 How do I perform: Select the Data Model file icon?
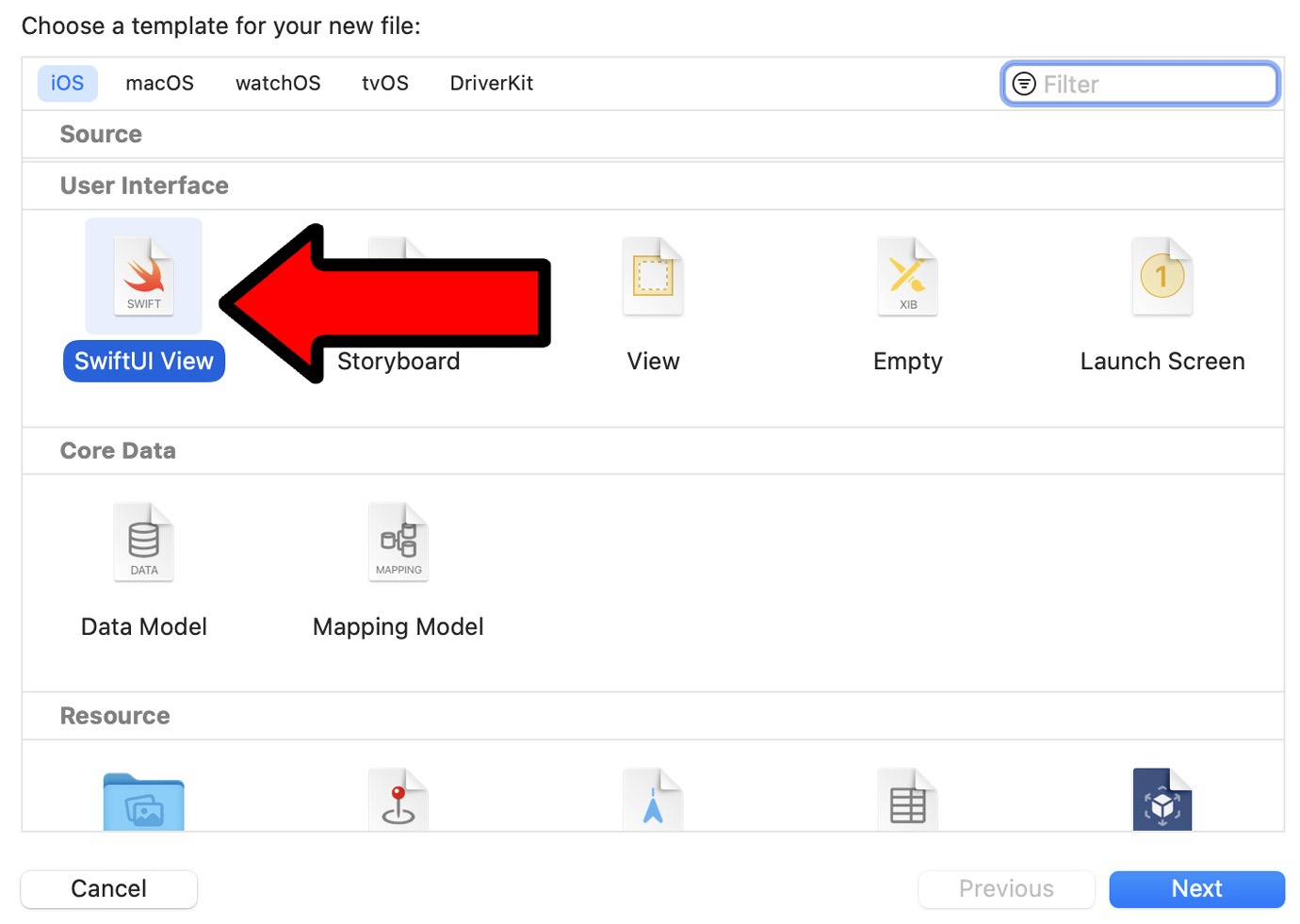click(144, 542)
